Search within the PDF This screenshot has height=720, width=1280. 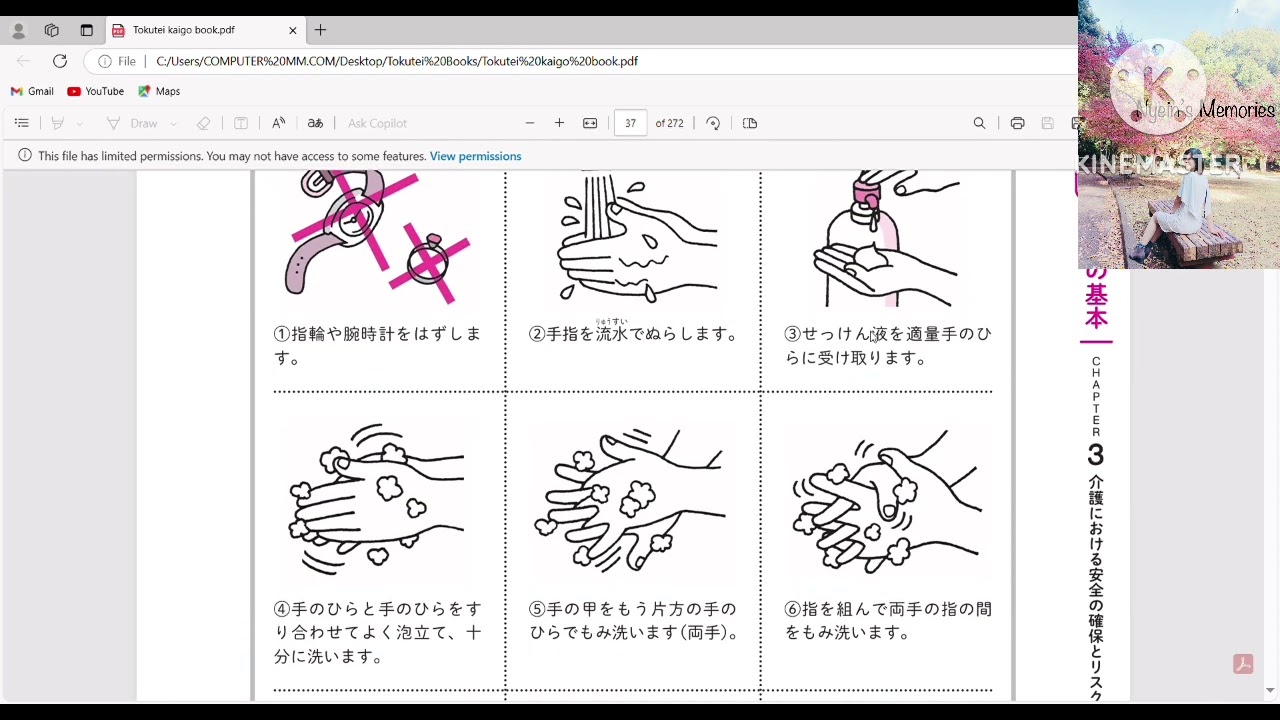click(x=980, y=123)
